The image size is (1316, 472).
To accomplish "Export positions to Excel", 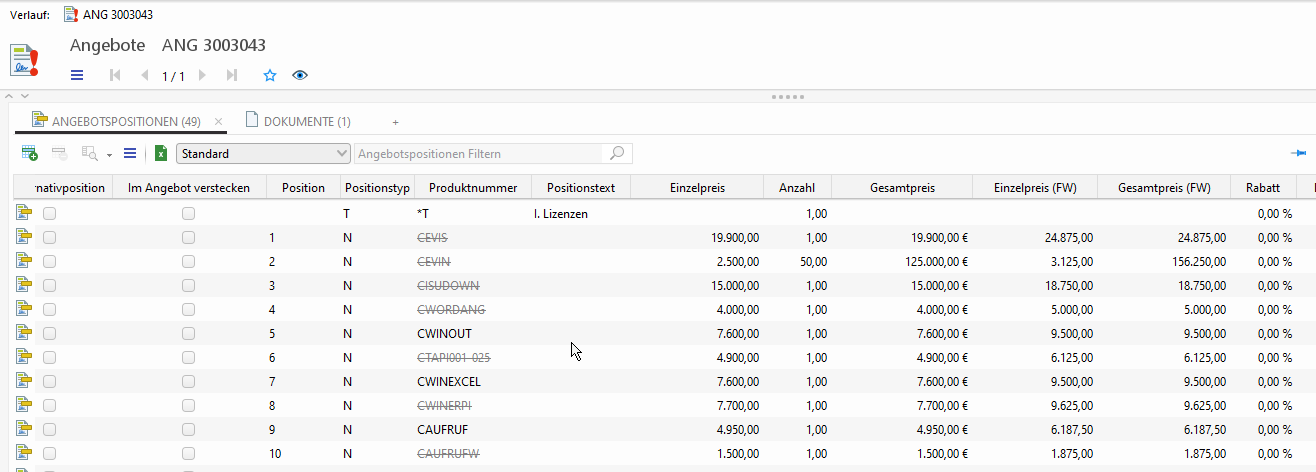I will (x=160, y=154).
